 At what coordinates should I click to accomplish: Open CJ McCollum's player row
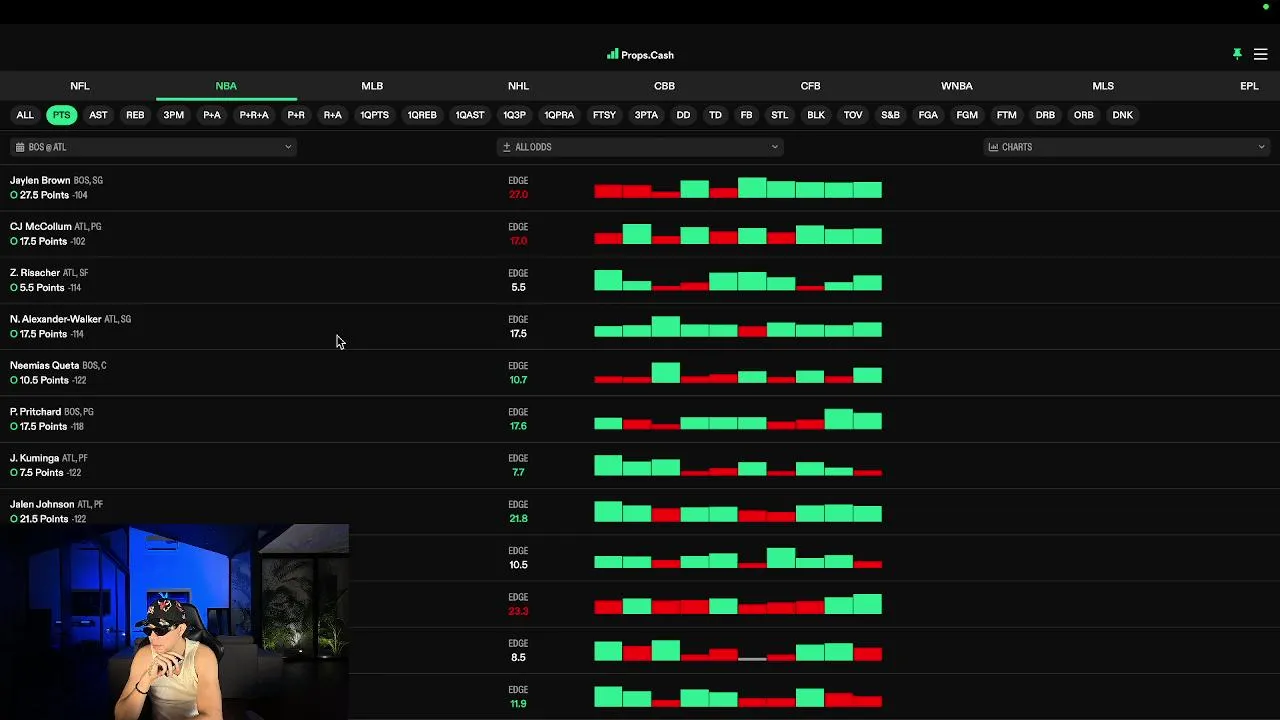(x=640, y=234)
